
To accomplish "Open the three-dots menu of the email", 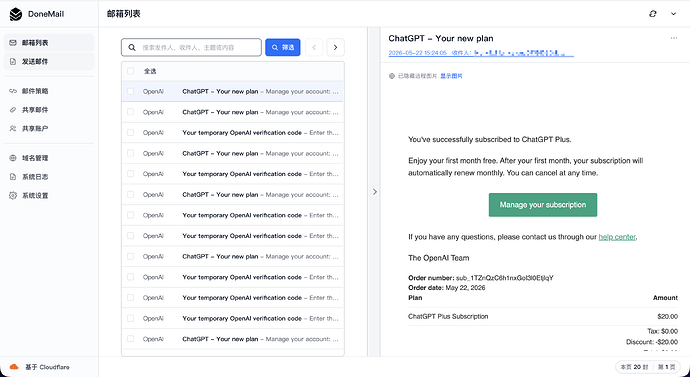I will pos(674,38).
